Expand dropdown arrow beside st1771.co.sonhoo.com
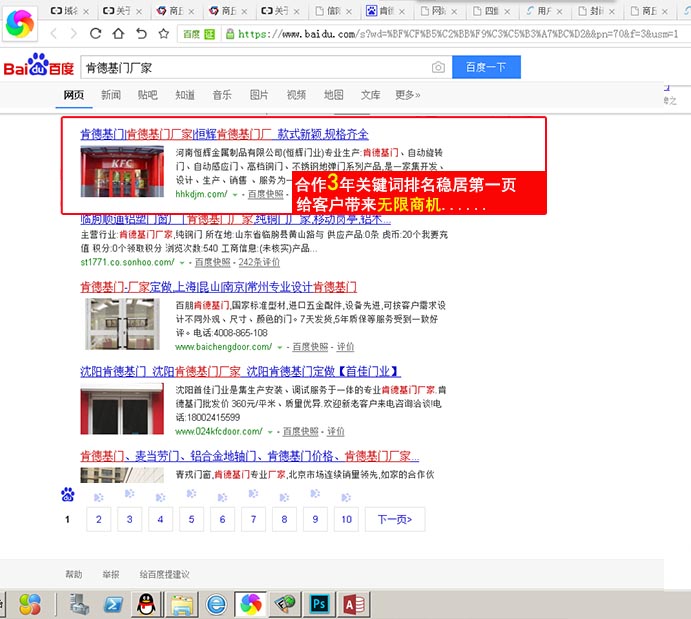 pyautogui.click(x=182, y=263)
